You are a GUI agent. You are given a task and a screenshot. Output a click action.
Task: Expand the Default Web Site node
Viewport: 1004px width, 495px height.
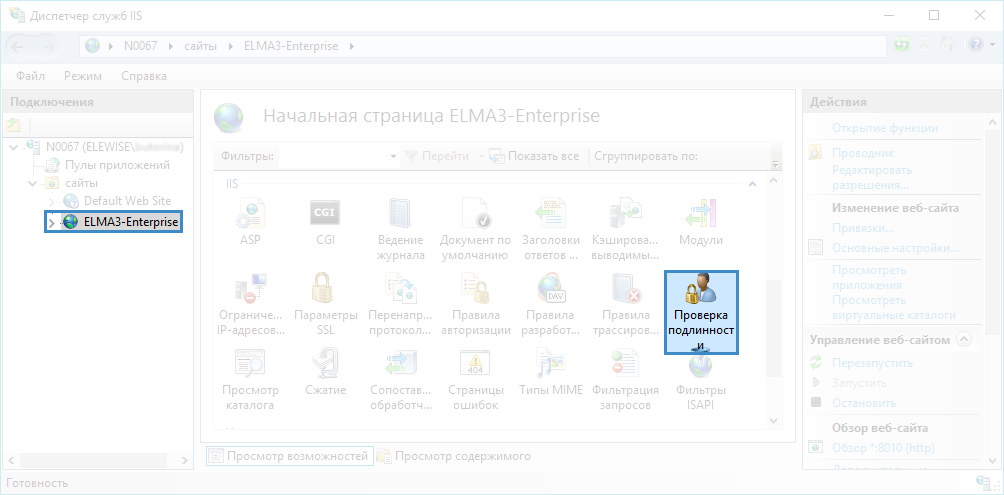[52, 202]
